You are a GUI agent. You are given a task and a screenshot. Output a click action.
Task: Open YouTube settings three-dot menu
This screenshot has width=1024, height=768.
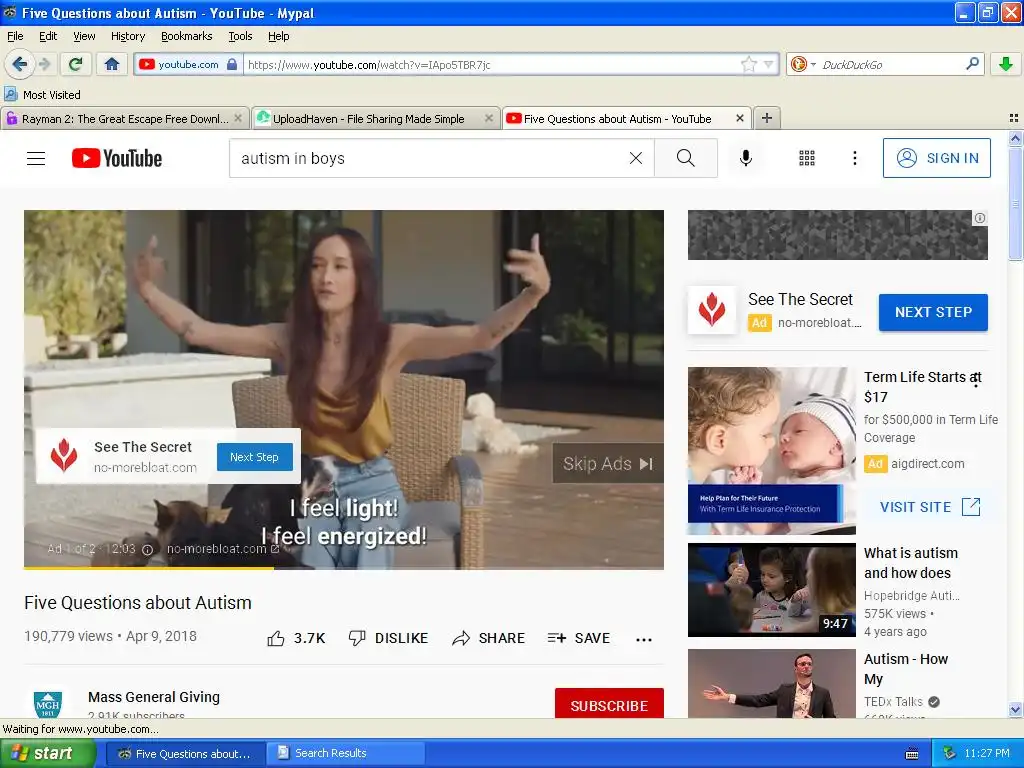(x=855, y=158)
